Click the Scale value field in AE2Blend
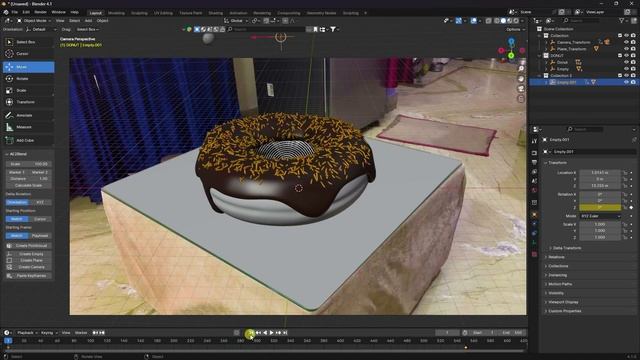Image resolution: width=640 pixels, height=360 pixels. (28, 164)
